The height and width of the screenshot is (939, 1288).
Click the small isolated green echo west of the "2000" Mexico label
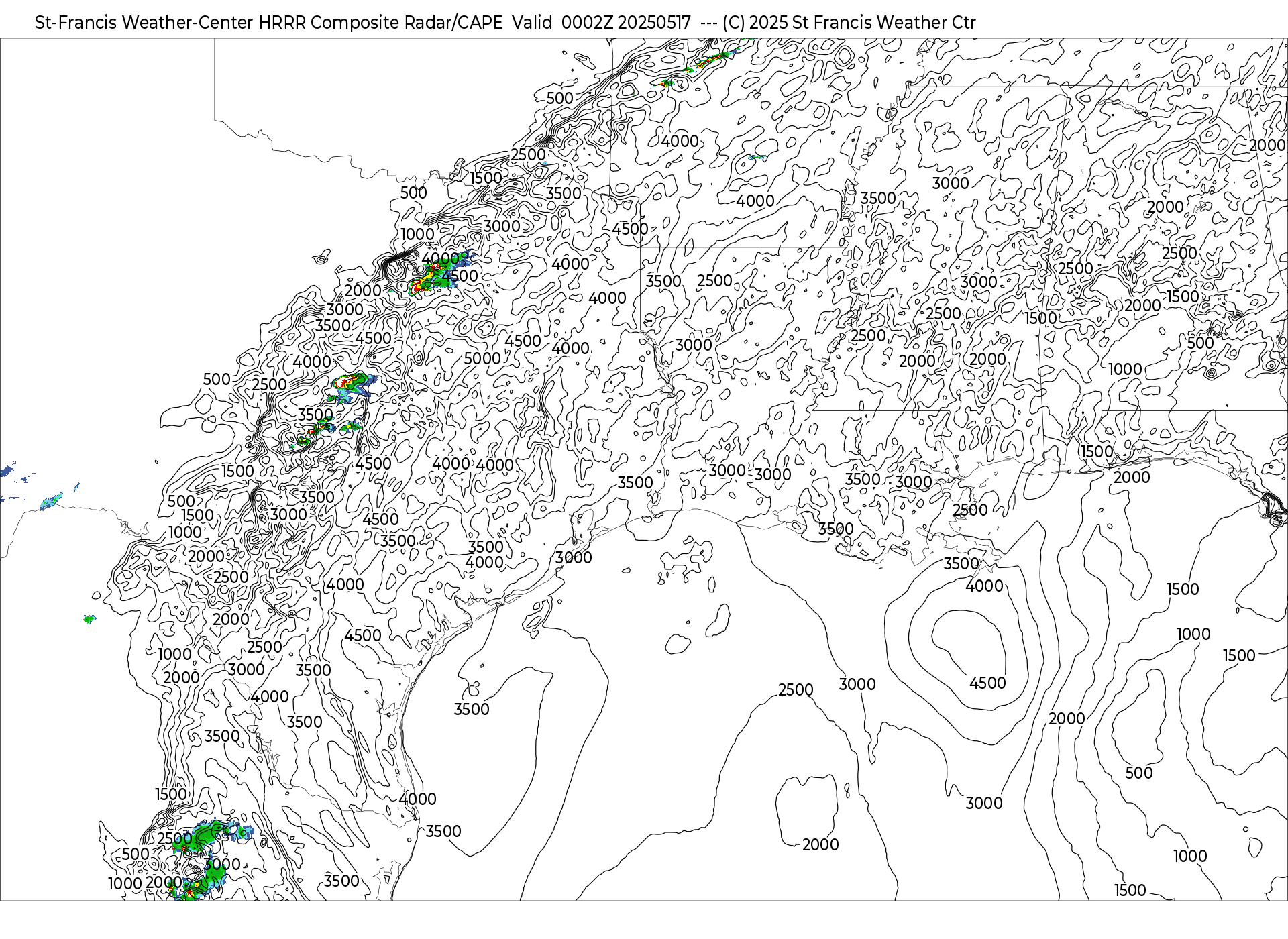[x=89, y=619]
